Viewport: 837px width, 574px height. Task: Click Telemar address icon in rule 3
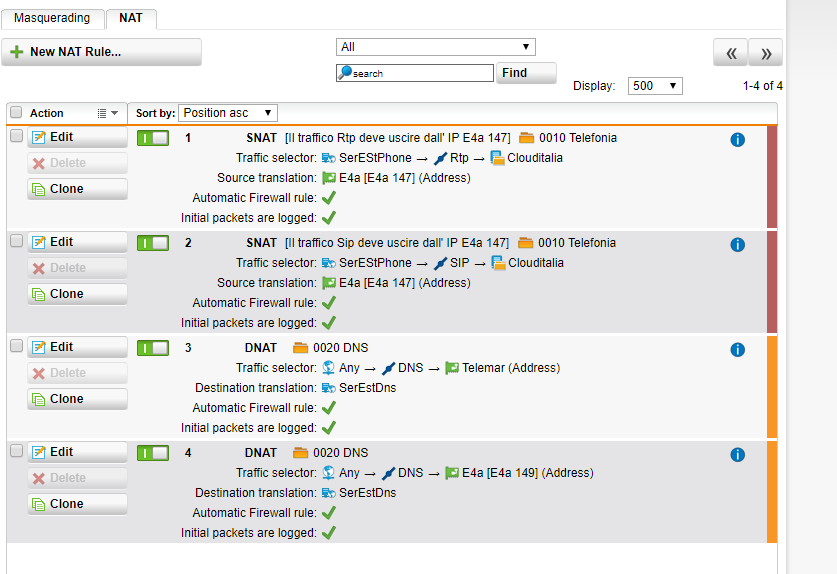[x=452, y=368]
